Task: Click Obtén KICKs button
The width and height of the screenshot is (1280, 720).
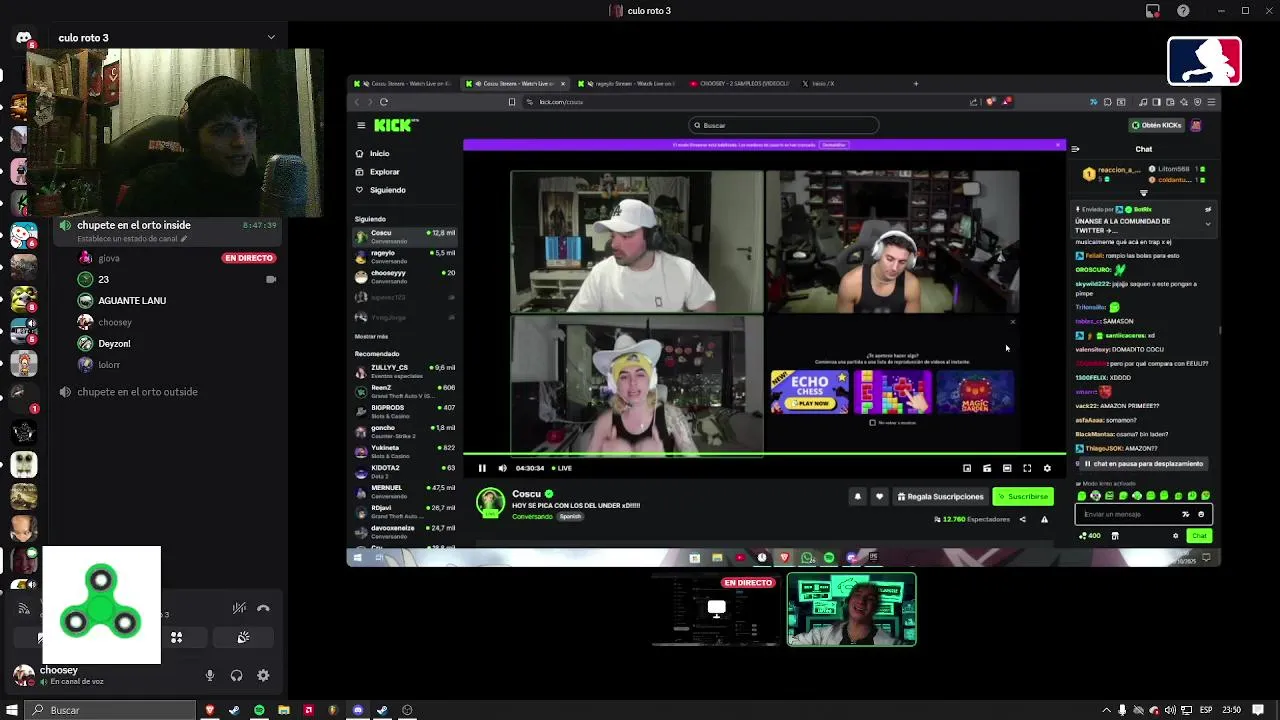Action: click(1156, 125)
